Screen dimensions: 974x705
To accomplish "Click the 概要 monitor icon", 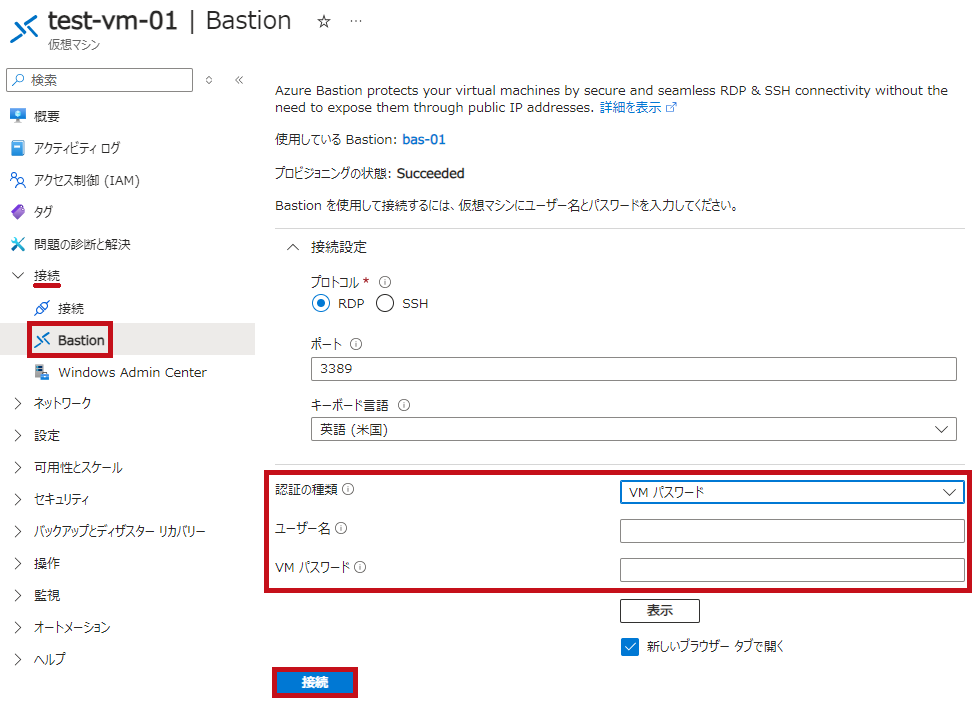I will click(18, 116).
